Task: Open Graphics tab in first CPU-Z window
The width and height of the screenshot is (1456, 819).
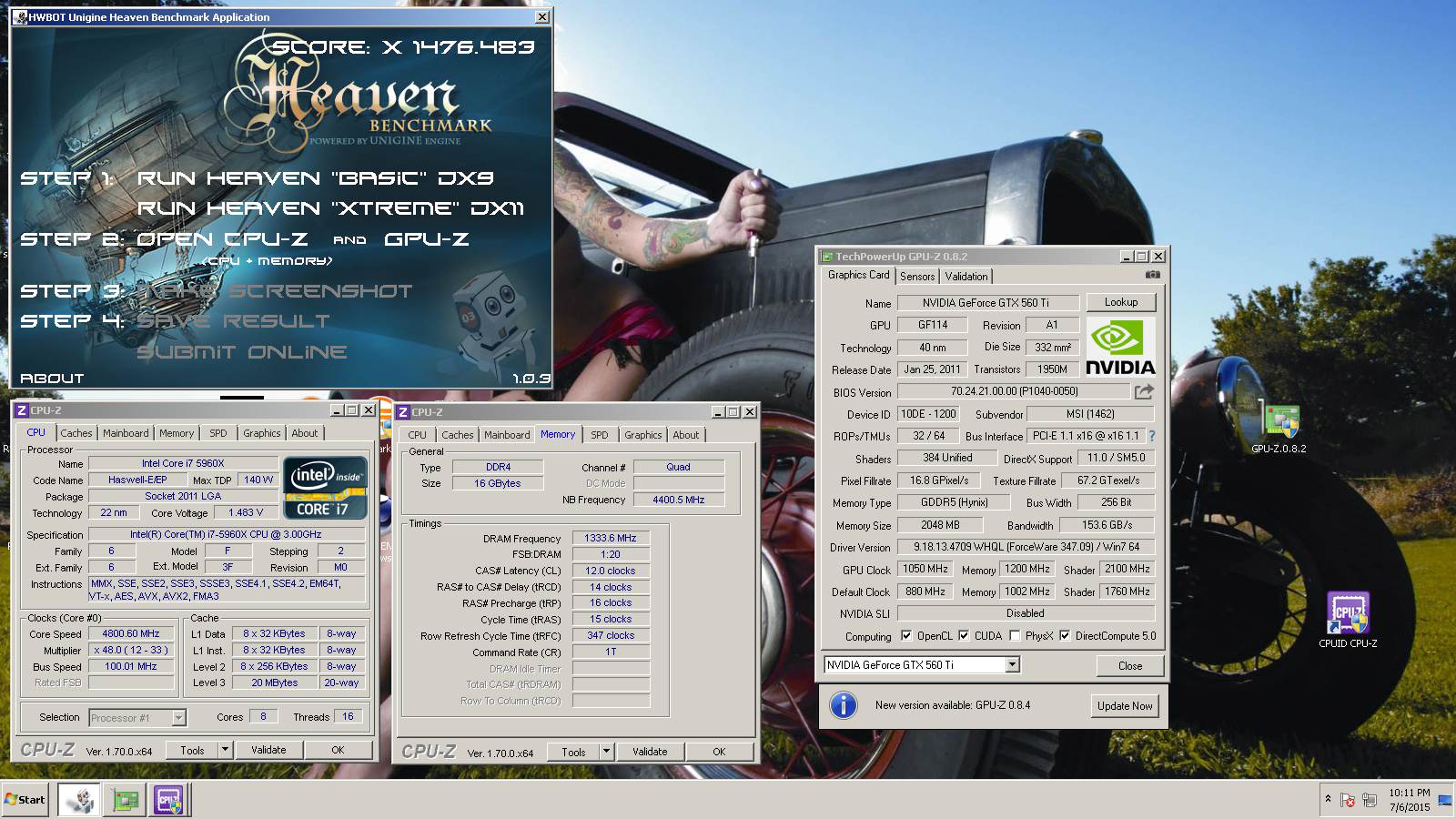Action: [261, 433]
